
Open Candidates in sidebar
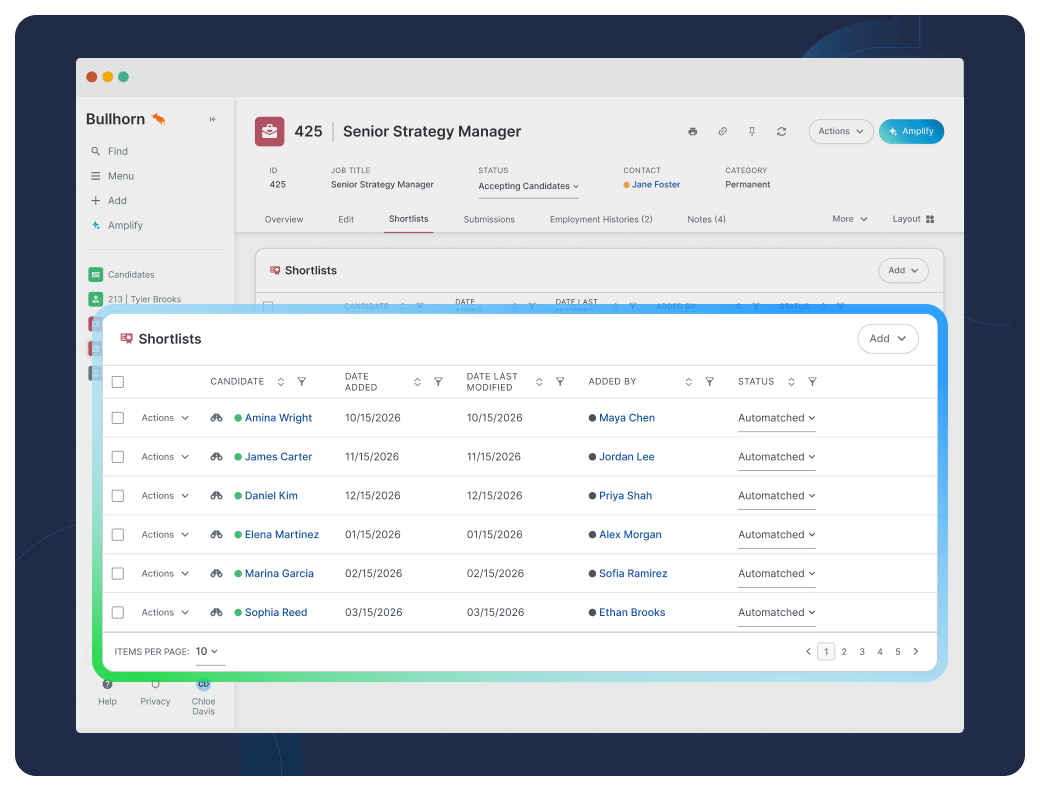coord(121,275)
